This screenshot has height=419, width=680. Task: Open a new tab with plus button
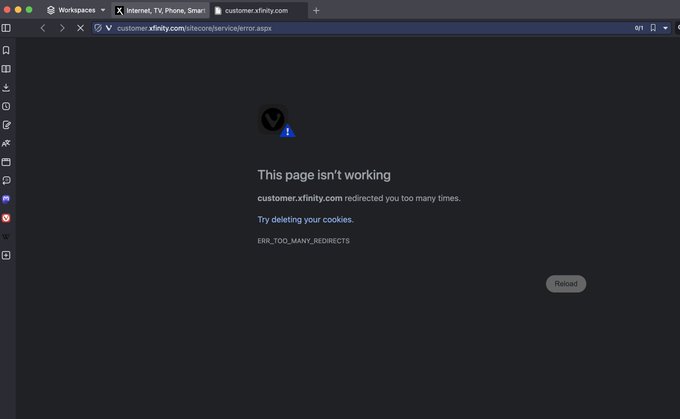coord(316,10)
